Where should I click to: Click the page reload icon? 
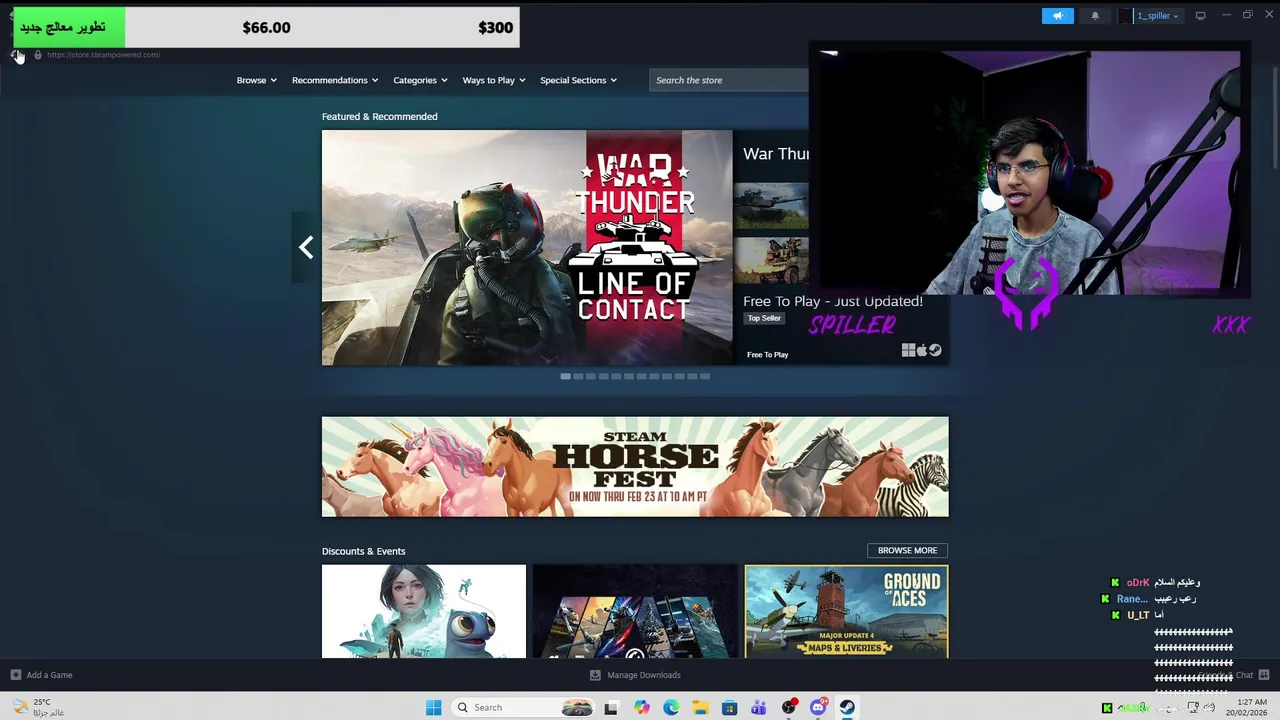(16, 55)
